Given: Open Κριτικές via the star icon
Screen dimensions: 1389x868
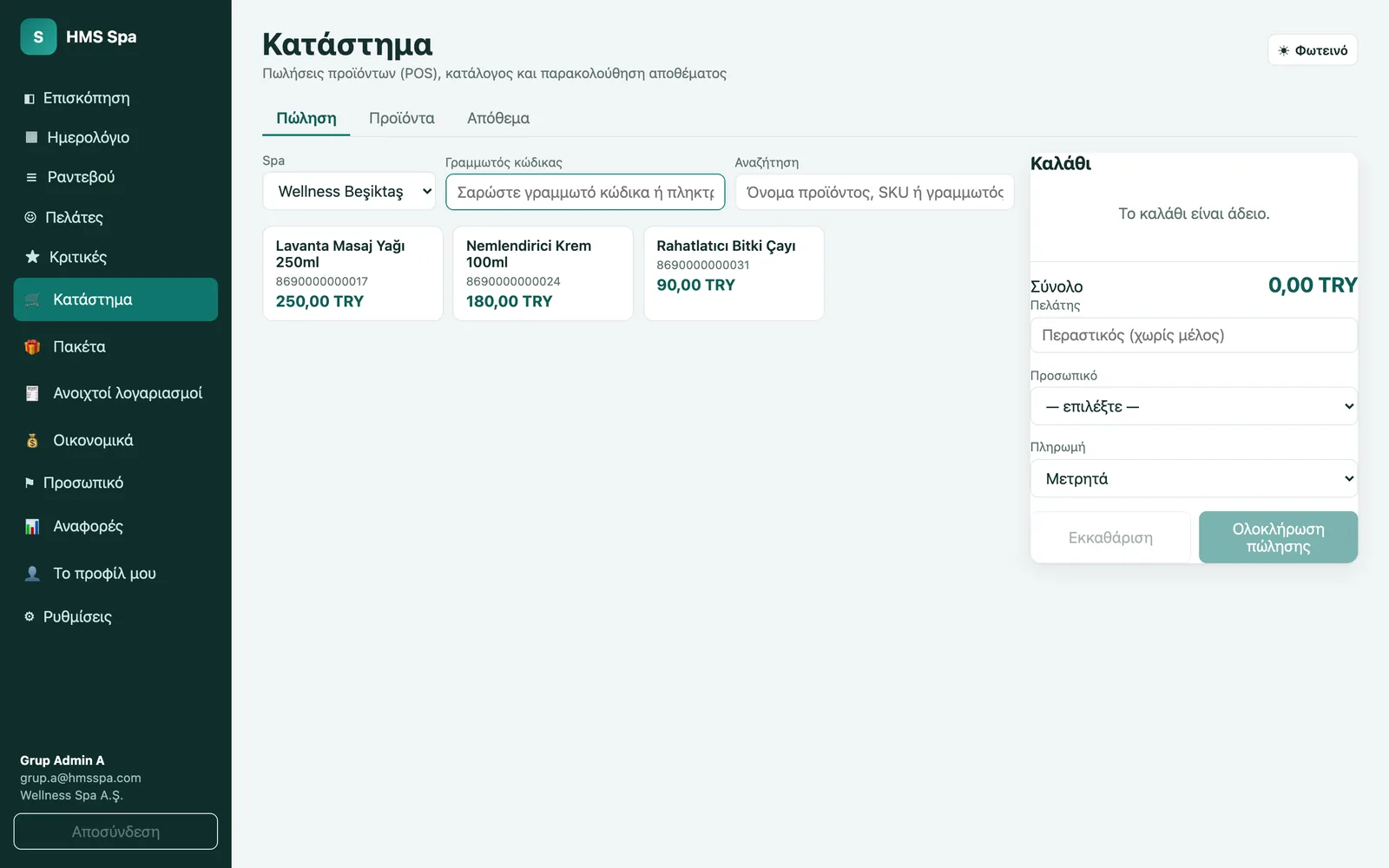Looking at the screenshot, I should (32, 257).
